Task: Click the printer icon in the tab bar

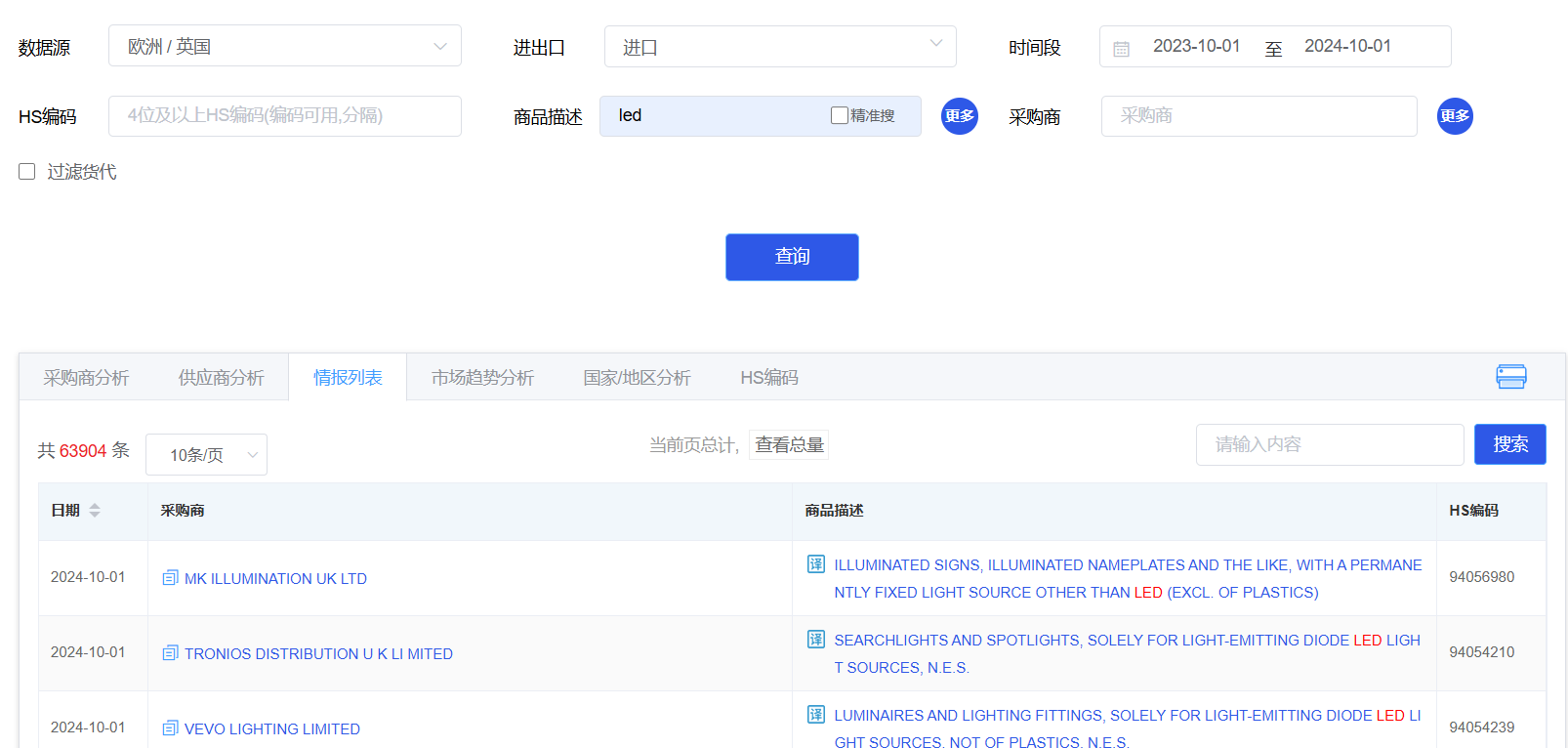Action: (x=1510, y=377)
